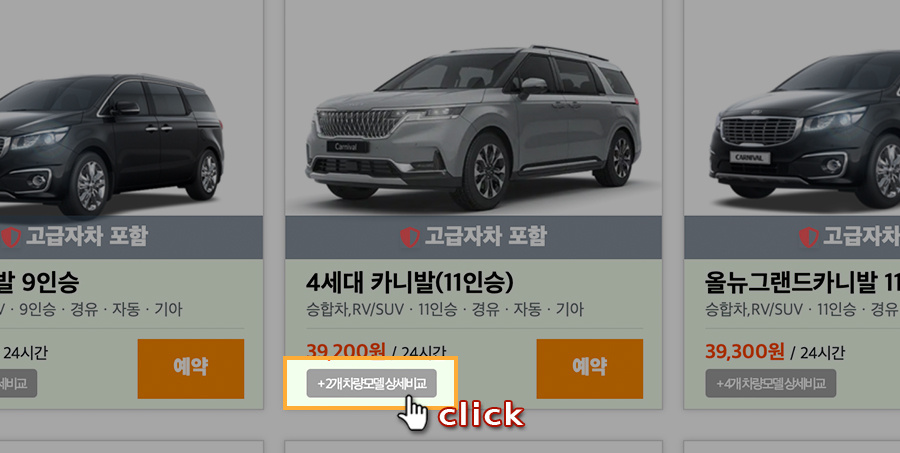Expand the +2개차량모델 상세비교 comparison
This screenshot has height=453, width=900.
point(371,384)
